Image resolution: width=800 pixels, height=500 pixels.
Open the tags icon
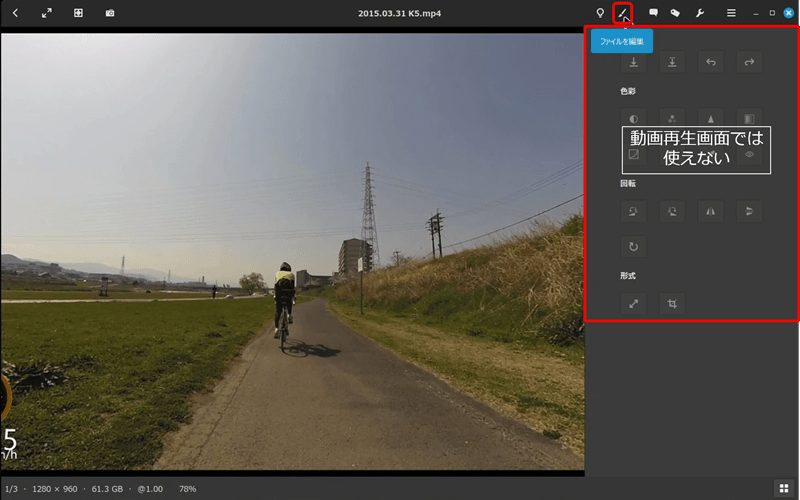[675, 13]
